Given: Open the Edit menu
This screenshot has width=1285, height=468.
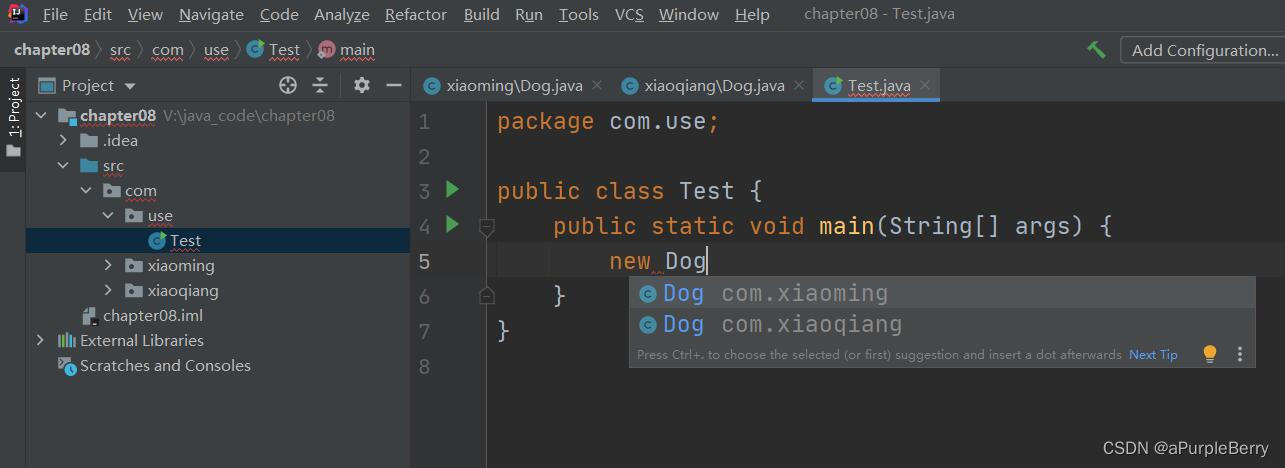Looking at the screenshot, I should click(x=98, y=15).
